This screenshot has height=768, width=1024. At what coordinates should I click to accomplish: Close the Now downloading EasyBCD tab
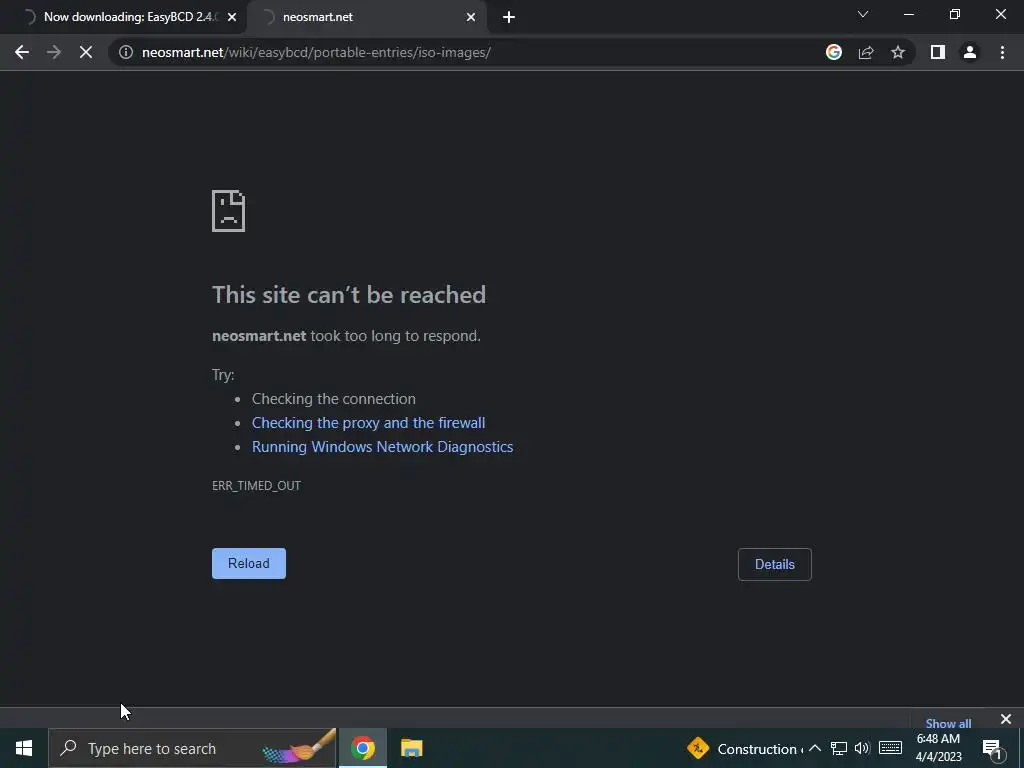232,18
